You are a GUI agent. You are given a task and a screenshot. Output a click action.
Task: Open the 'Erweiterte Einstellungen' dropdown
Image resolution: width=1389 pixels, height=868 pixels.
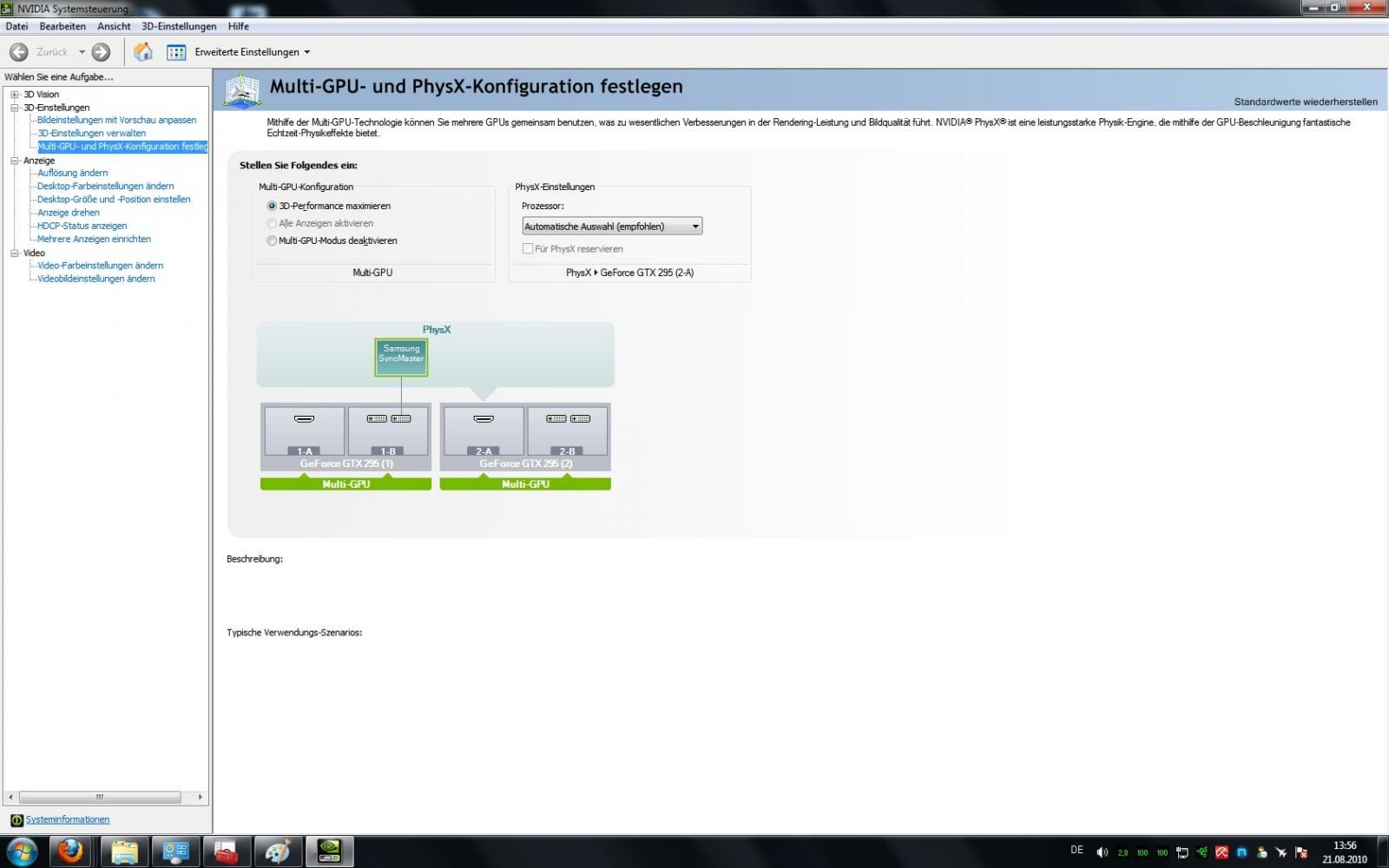click(x=252, y=52)
